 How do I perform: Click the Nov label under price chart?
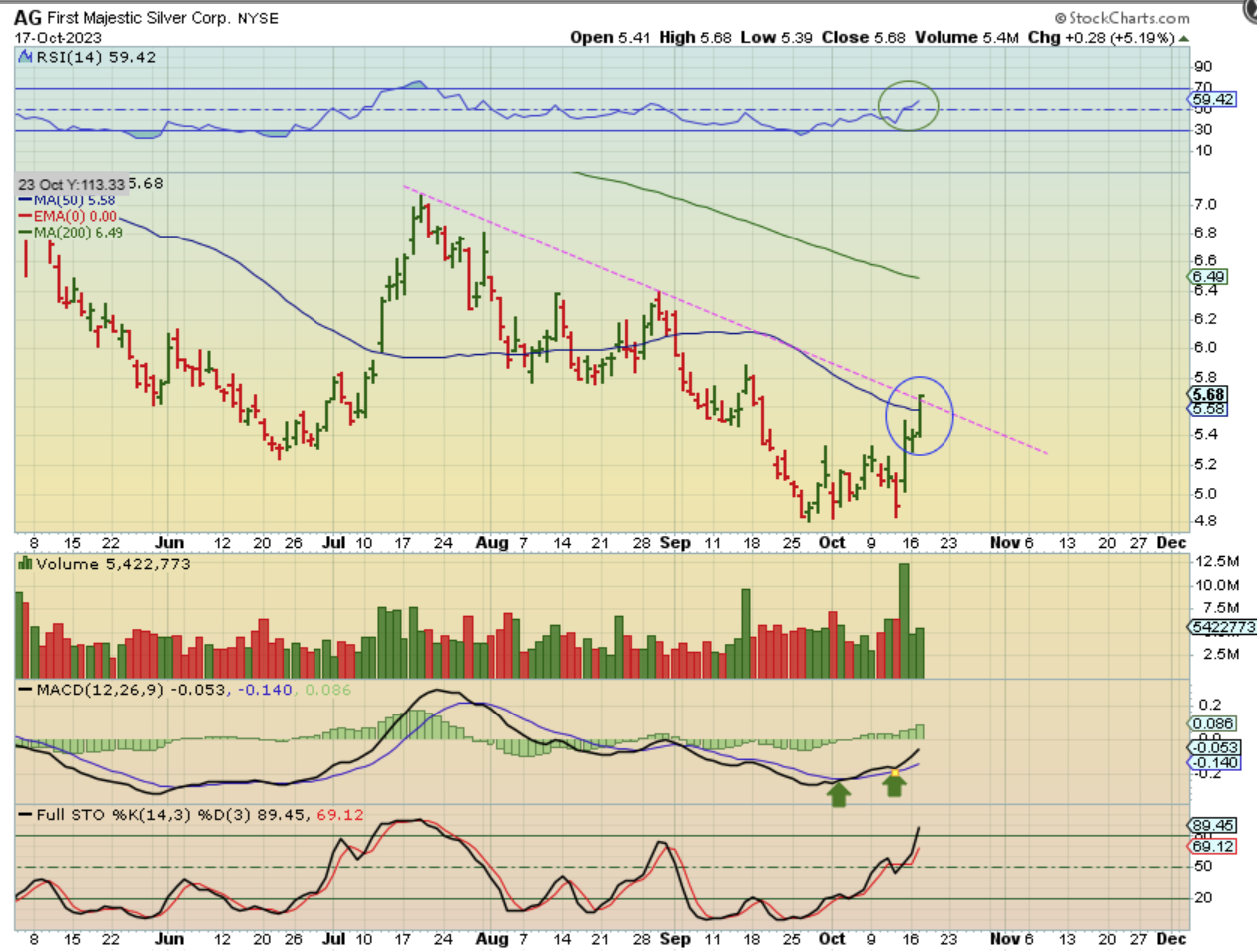1004,543
